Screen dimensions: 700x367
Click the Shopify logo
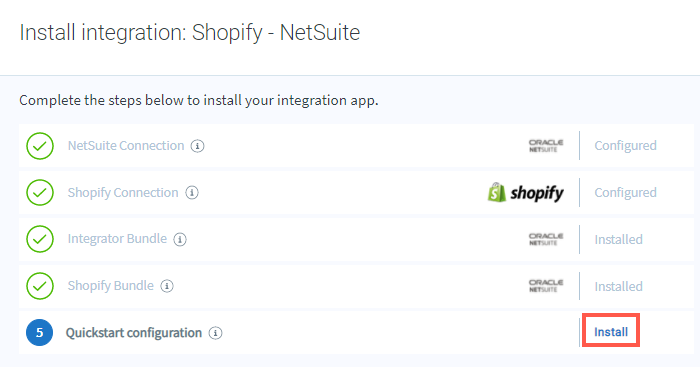(525, 193)
